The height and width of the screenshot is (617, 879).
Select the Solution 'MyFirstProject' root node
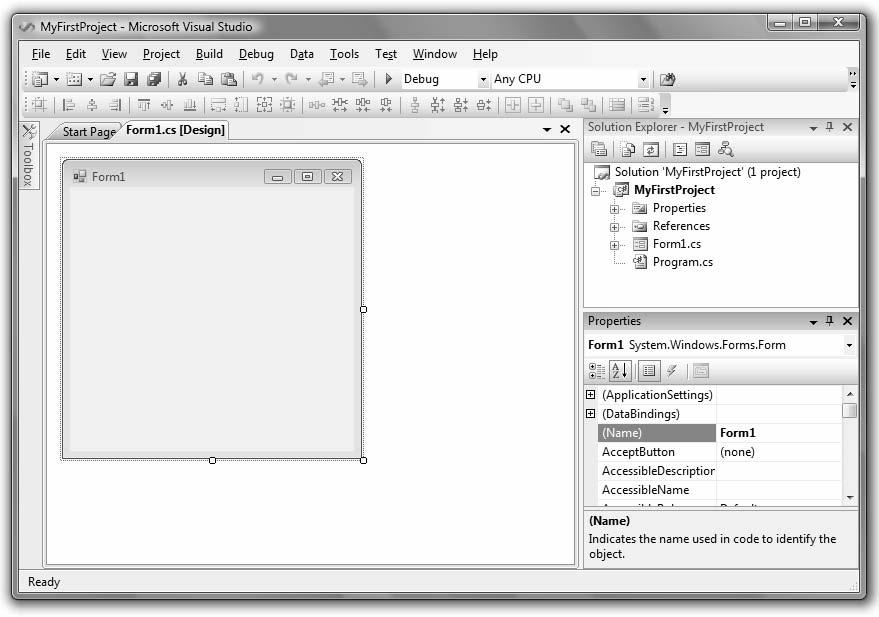707,172
